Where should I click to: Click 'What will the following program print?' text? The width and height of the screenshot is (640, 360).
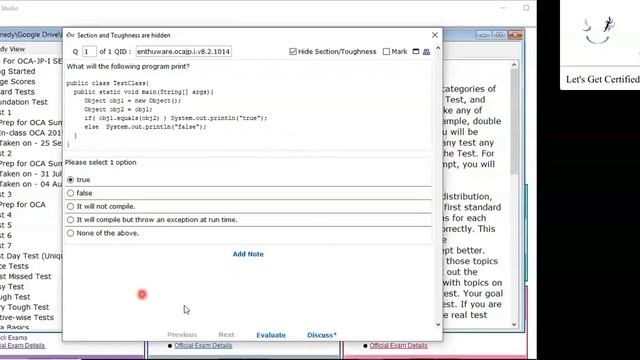(x=128, y=66)
